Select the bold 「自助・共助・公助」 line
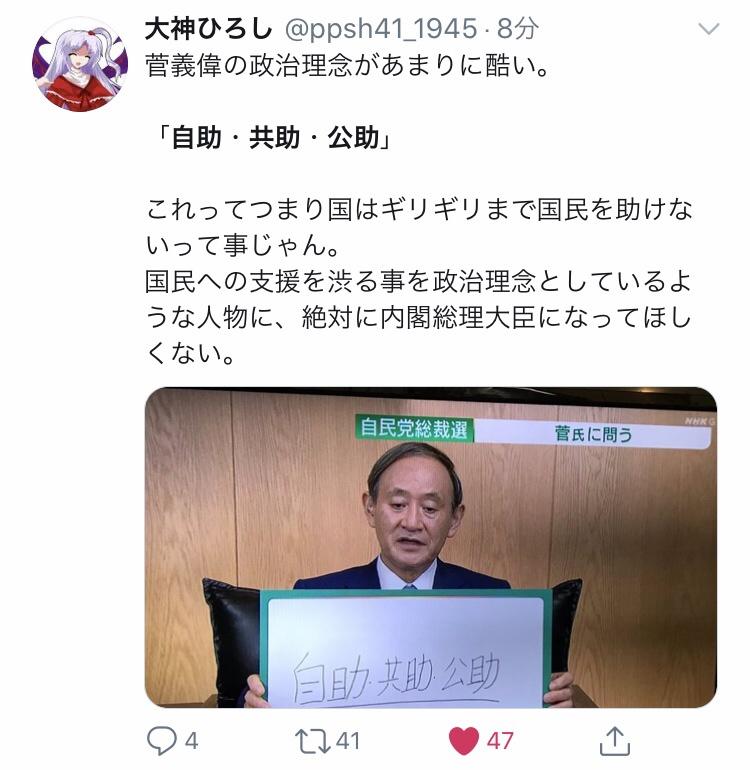This screenshot has height=770, width=750. [272, 138]
